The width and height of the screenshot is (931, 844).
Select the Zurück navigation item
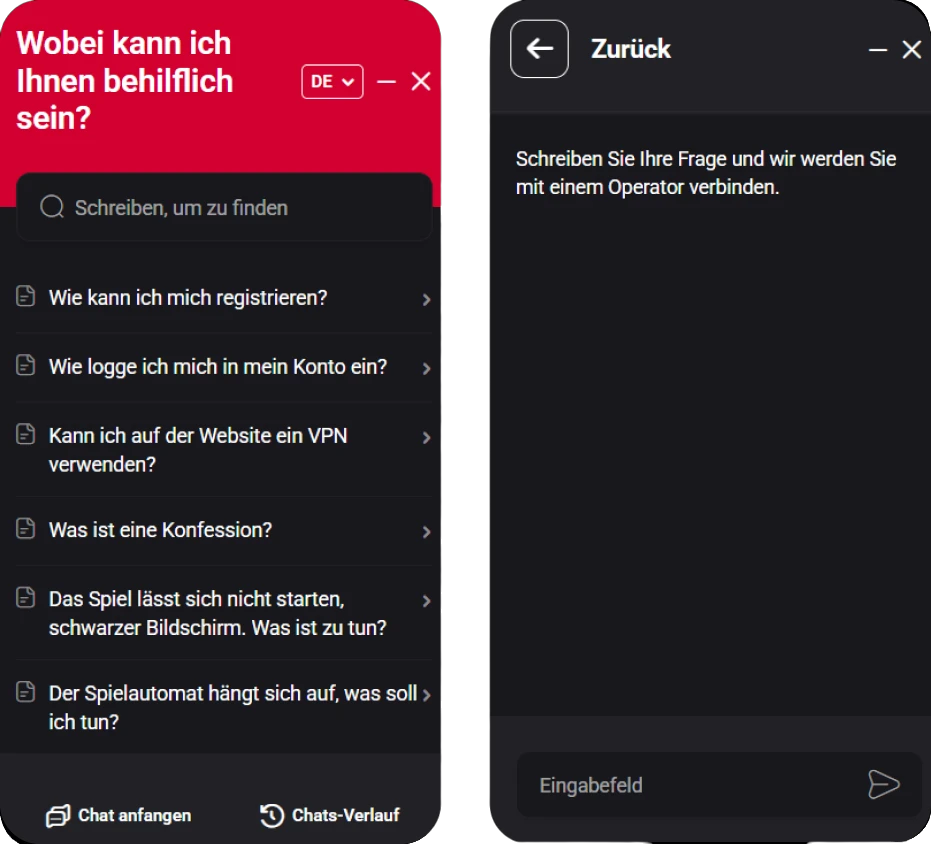631,49
